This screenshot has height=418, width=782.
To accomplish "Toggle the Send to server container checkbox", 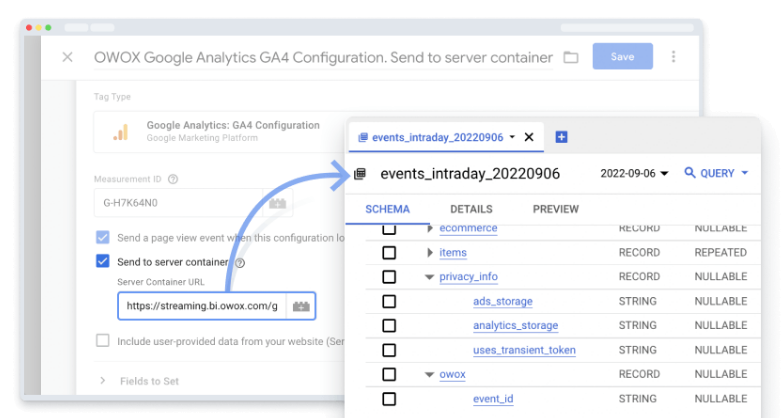I will (x=102, y=262).
